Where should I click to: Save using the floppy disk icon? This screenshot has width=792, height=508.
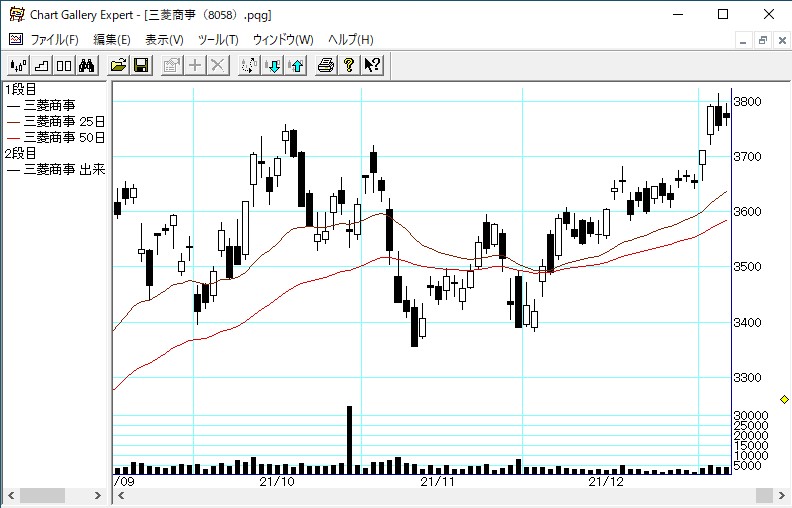coord(141,65)
